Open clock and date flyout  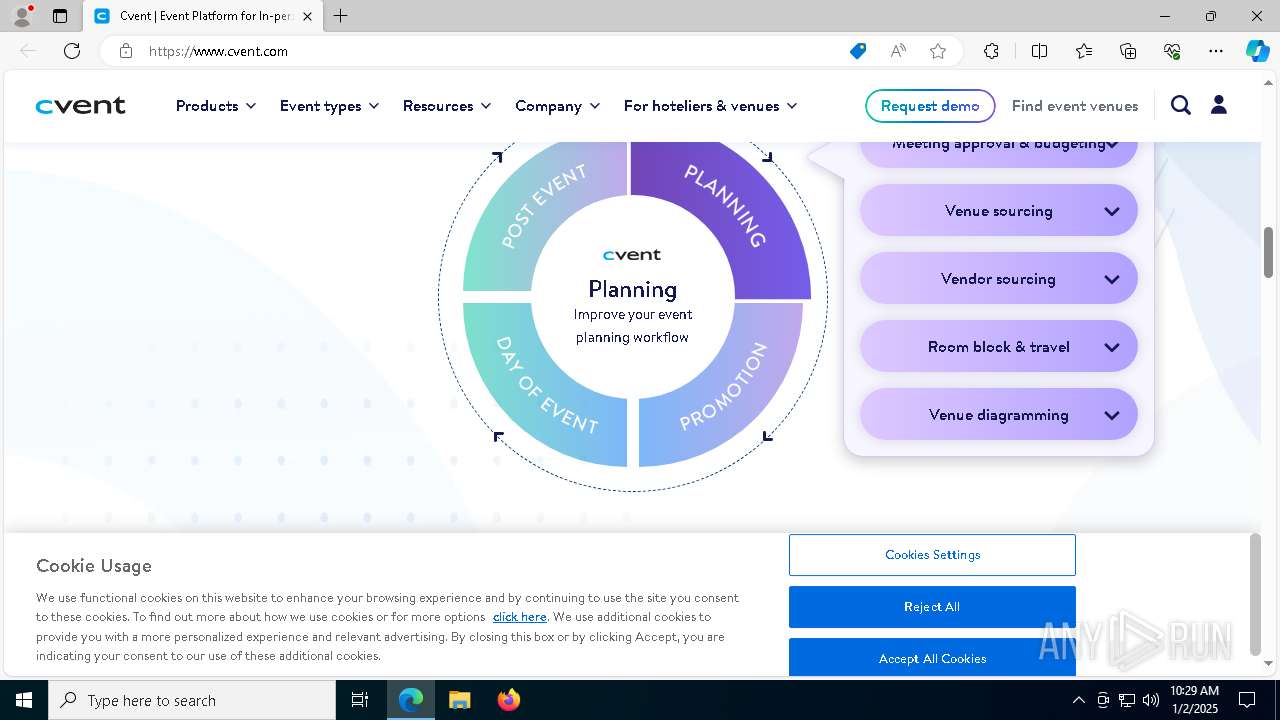coord(1194,700)
